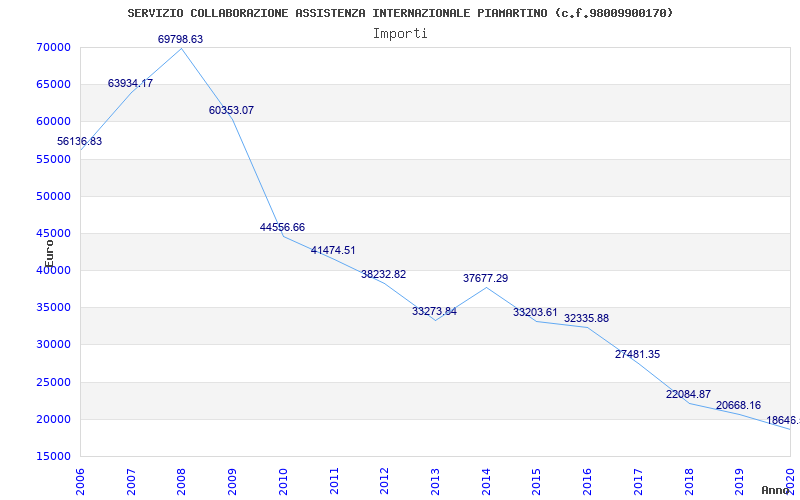The image size is (800, 500).
Task: Click x-axis year 2017
Action: pyautogui.click(x=638, y=481)
